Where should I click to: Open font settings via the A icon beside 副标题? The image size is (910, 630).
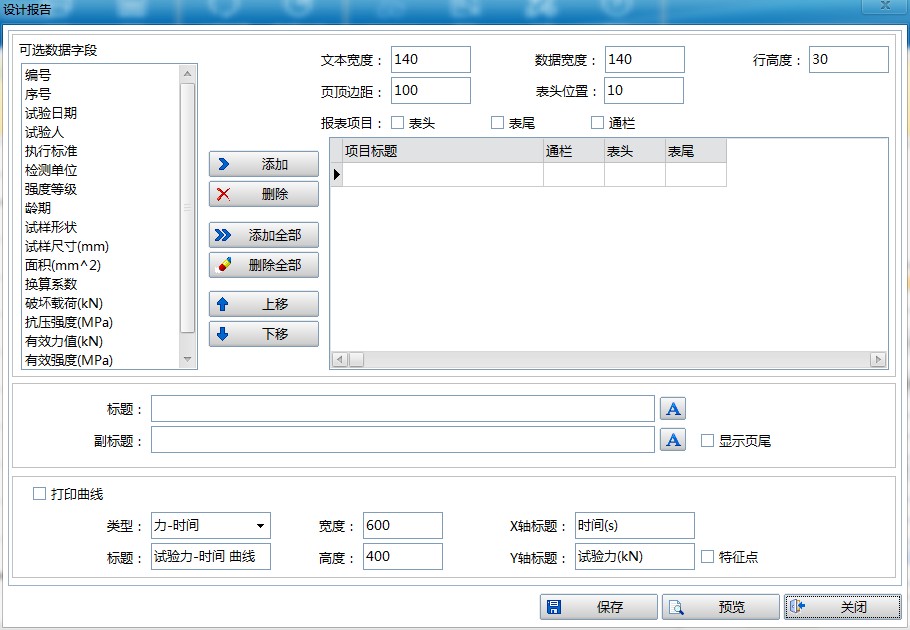673,438
